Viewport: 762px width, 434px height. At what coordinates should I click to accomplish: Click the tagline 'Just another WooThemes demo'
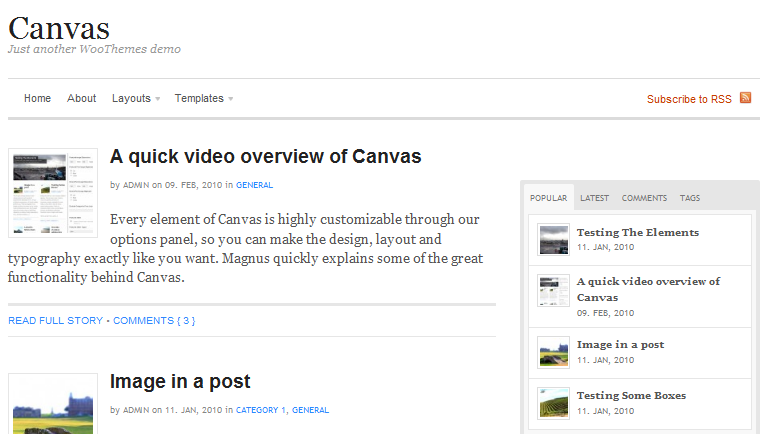pyautogui.click(x=94, y=49)
